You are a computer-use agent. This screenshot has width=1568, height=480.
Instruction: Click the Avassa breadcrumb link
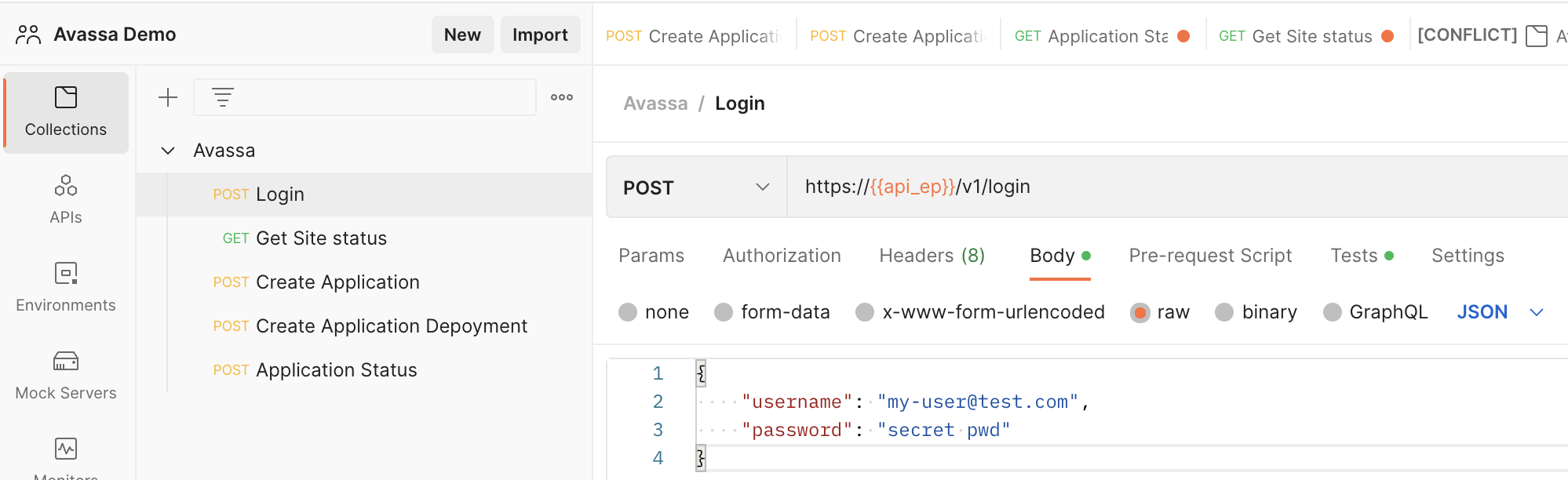tap(655, 104)
